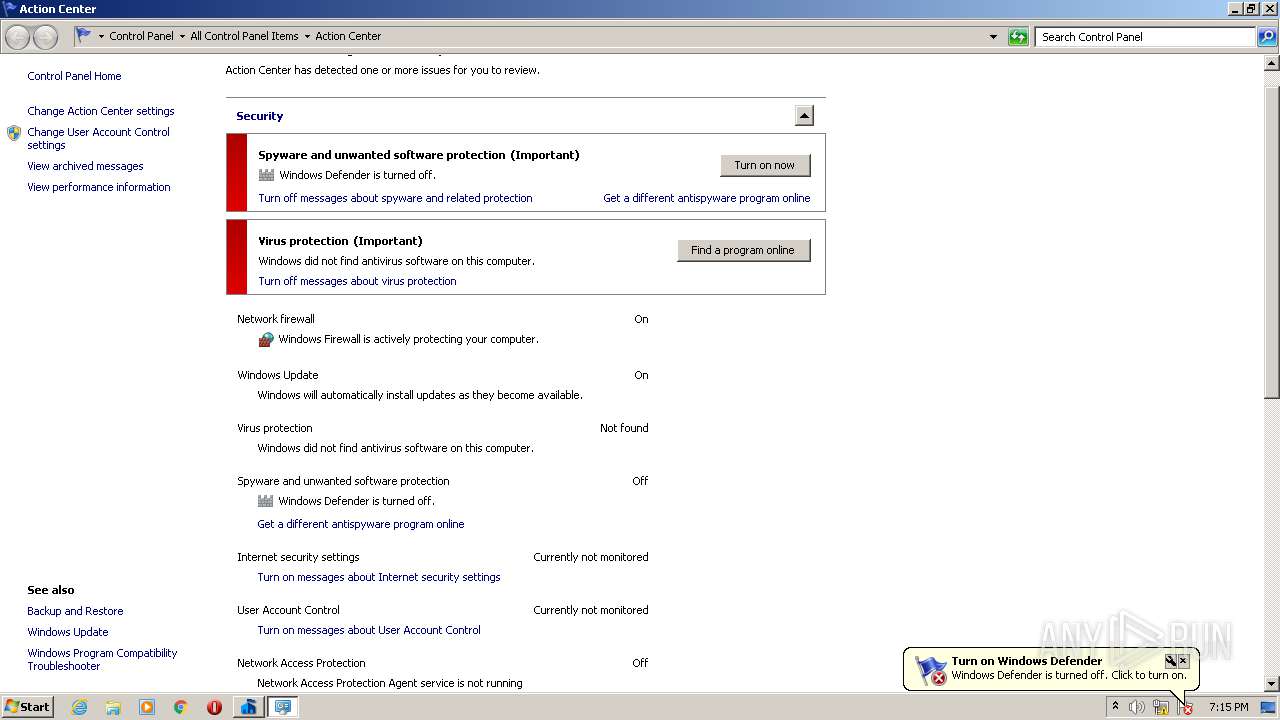Viewport: 1280px width, 720px height.
Task: Click the Windows Defender balloon message text
Action: [x=1069, y=675]
